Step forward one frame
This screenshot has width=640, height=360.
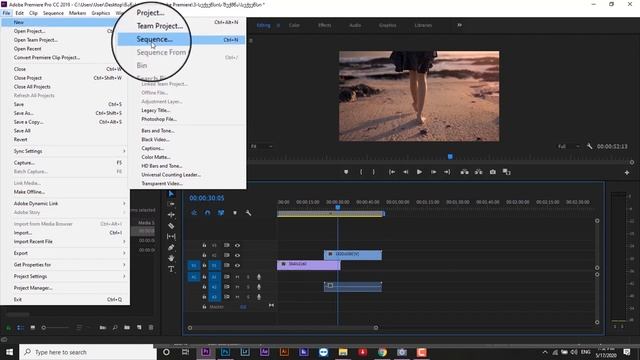coord(433,172)
